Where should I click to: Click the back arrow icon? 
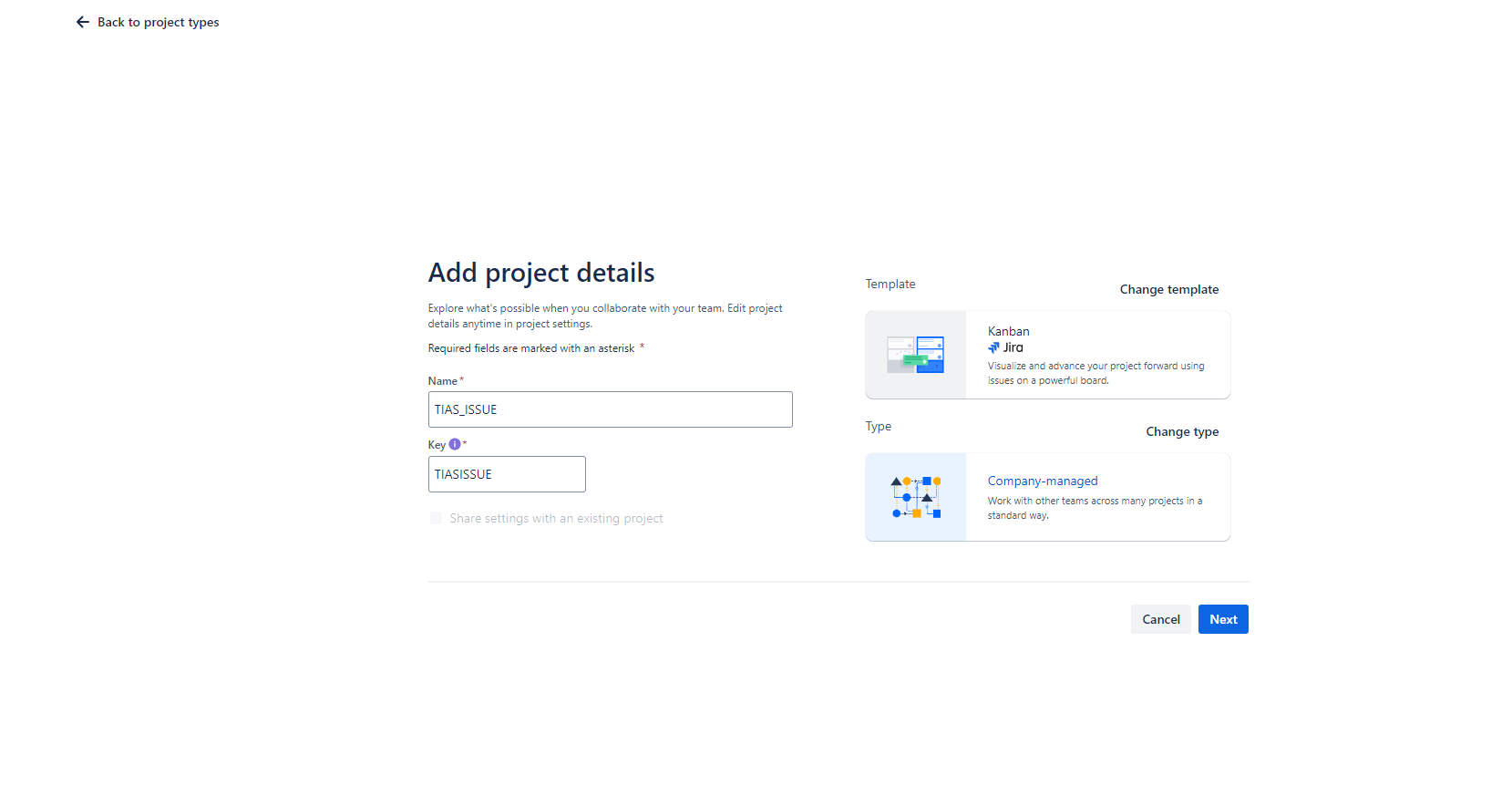click(x=83, y=22)
